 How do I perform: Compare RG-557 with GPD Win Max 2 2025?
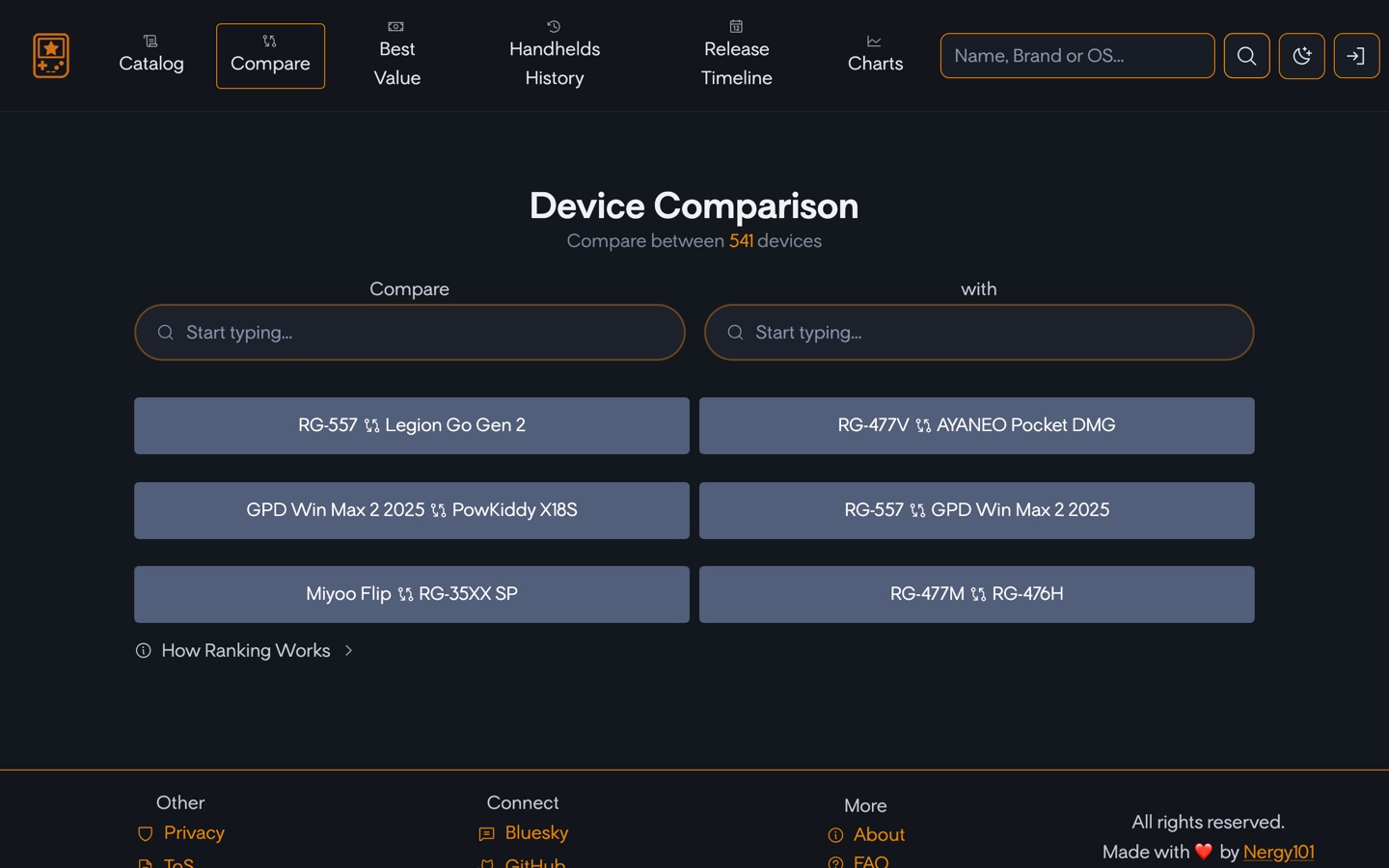977,510
